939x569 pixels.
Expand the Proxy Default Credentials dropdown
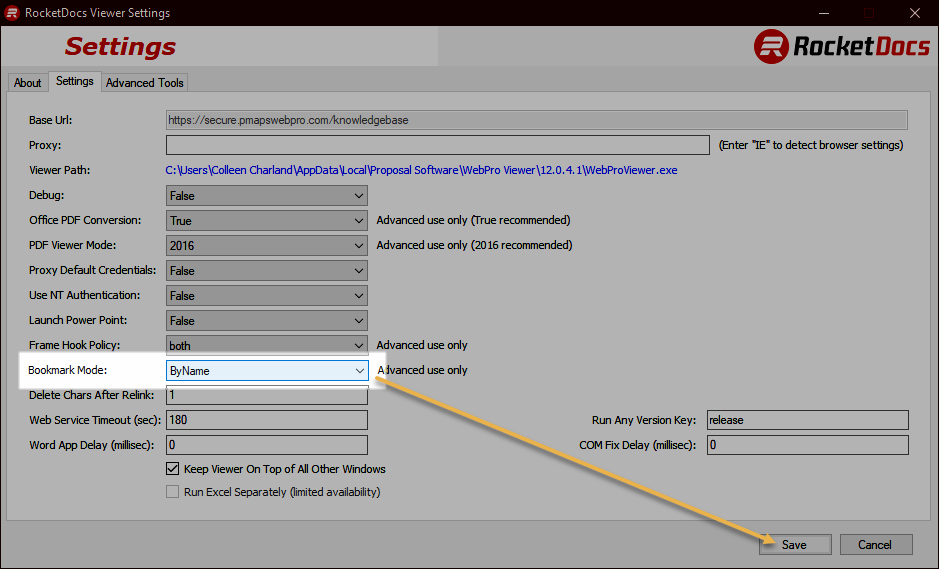(266, 271)
